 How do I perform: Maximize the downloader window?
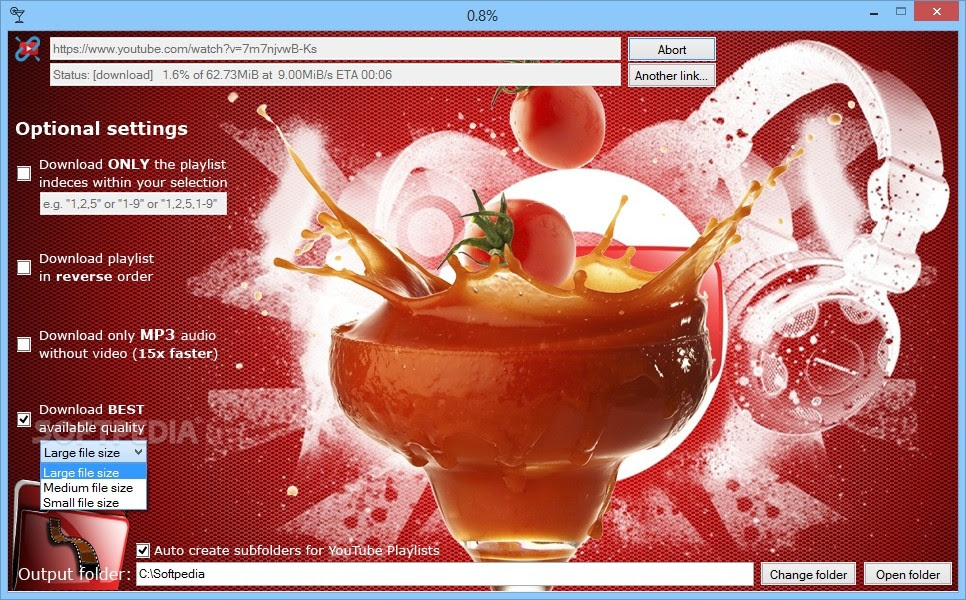pyautogui.click(x=901, y=11)
